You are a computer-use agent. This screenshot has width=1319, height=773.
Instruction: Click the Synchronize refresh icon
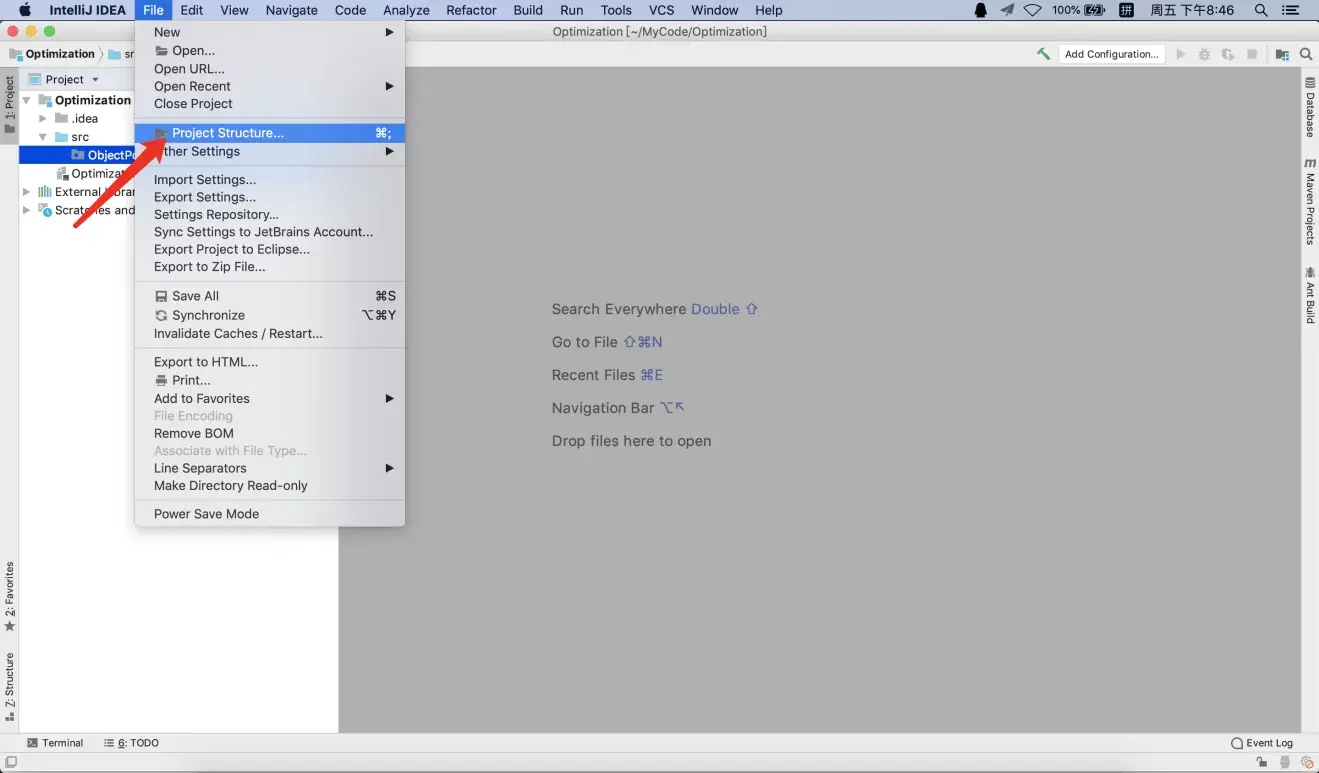pos(162,315)
